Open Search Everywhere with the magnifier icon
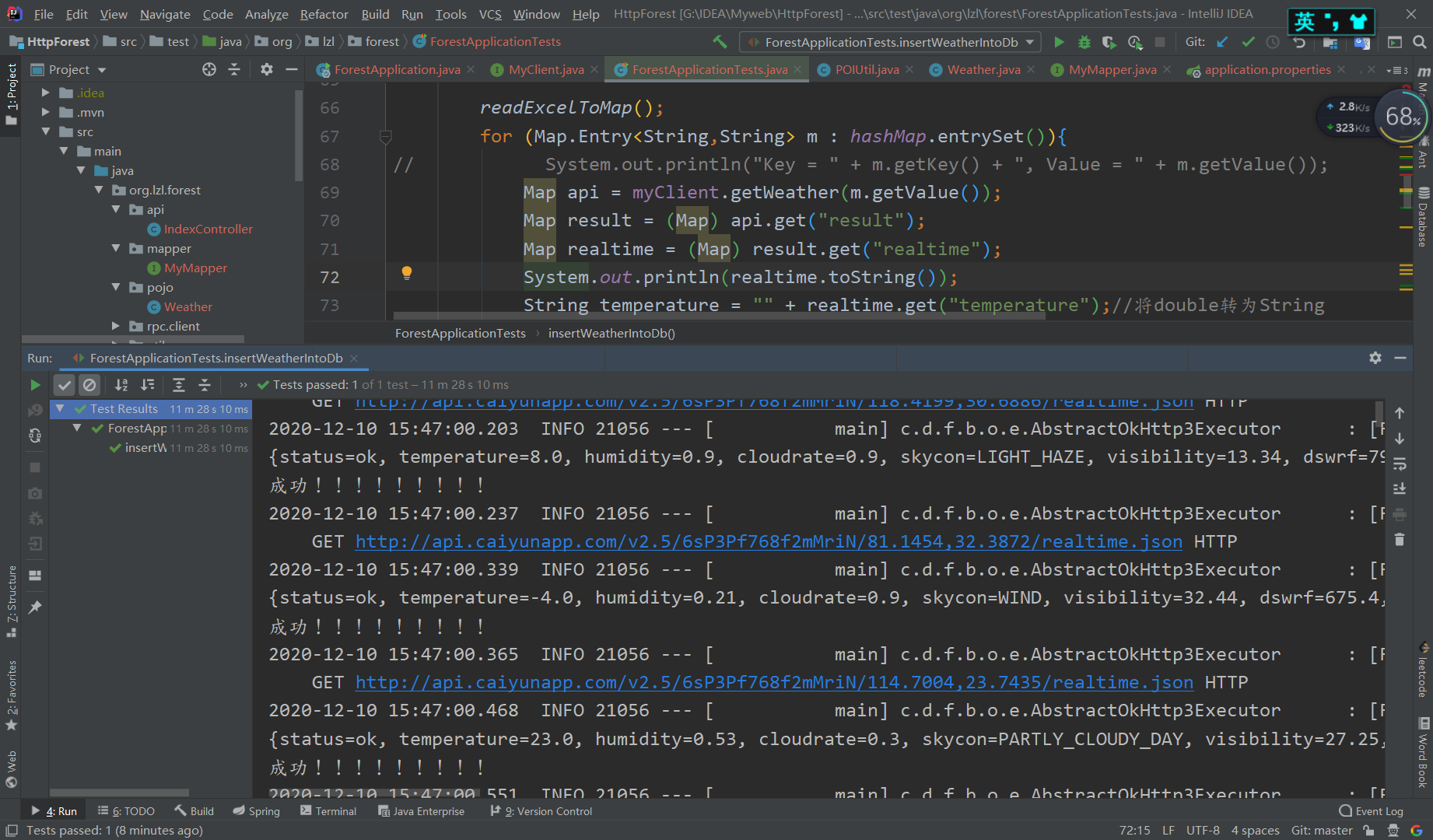The width and height of the screenshot is (1433, 840). click(x=1419, y=42)
